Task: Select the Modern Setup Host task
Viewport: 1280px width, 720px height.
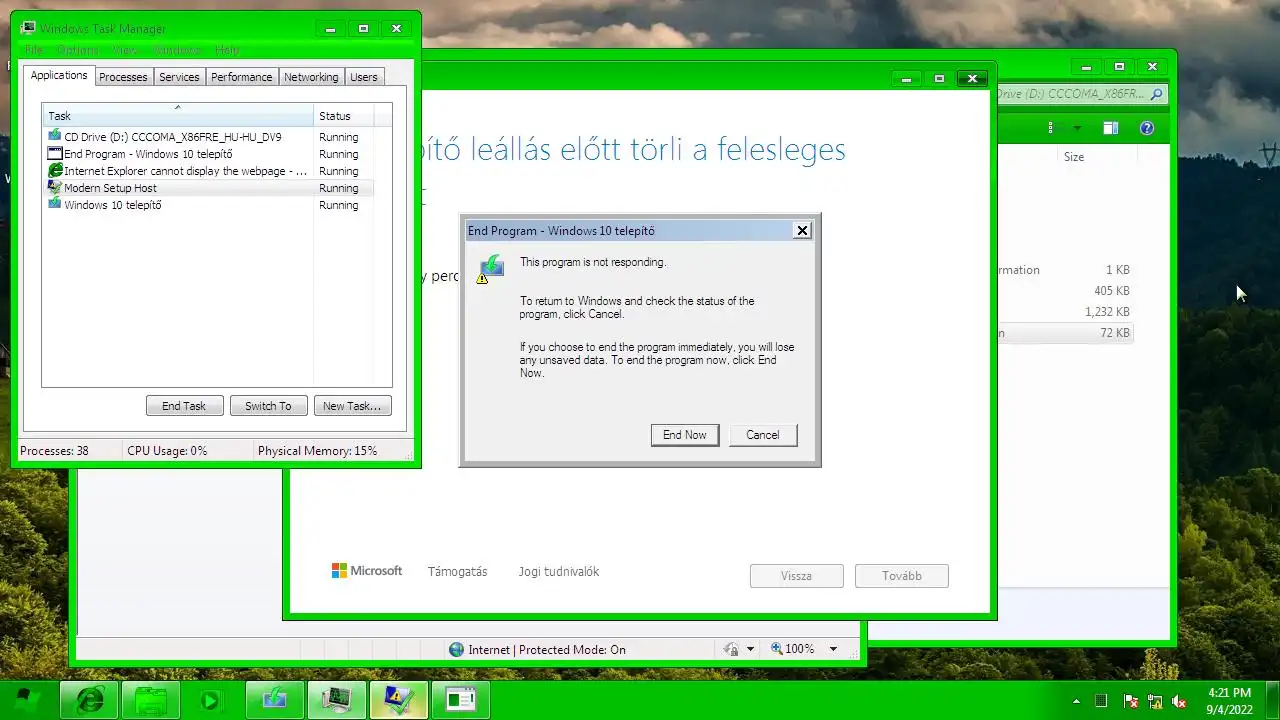Action: [x=208, y=188]
